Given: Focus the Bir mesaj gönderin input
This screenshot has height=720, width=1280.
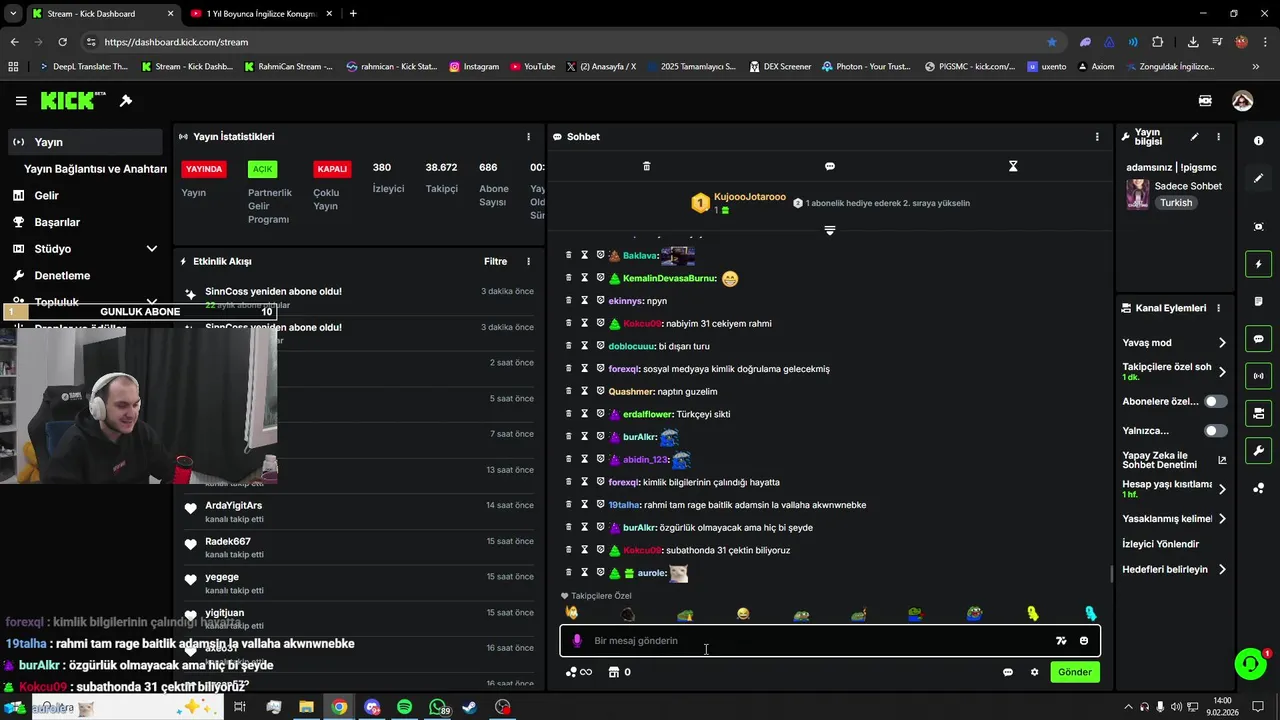Looking at the screenshot, I should 820,641.
